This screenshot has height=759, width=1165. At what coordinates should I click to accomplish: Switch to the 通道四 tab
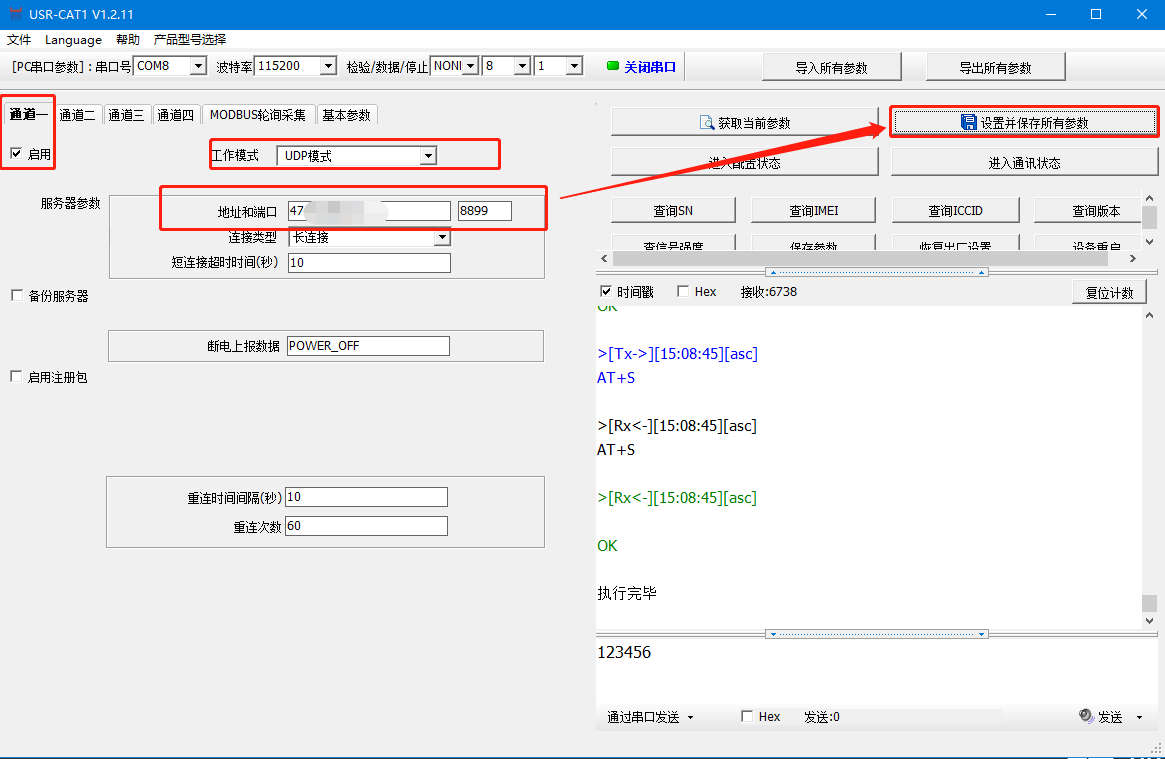175,114
